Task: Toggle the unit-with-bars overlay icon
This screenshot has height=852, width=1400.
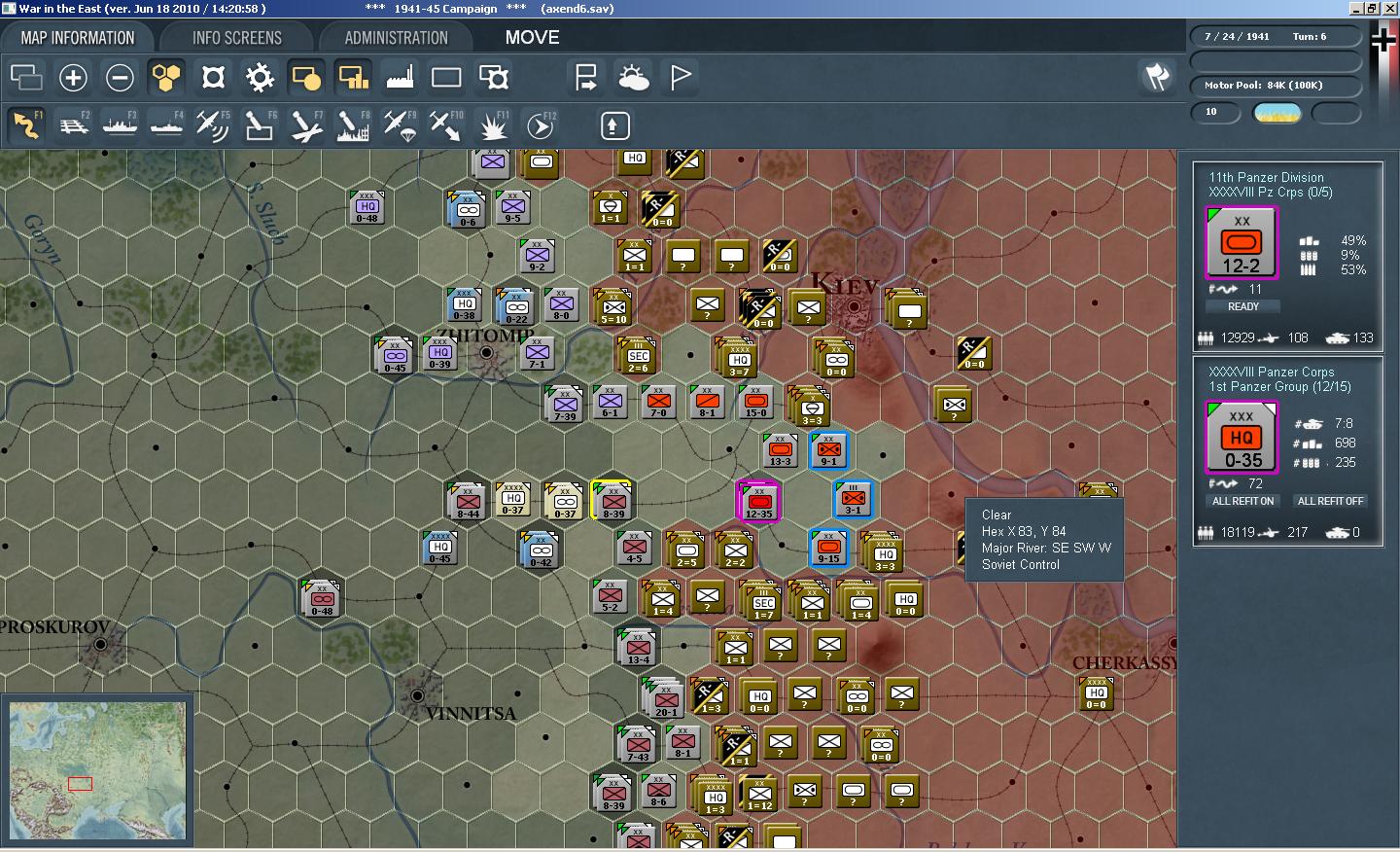Action: point(353,77)
